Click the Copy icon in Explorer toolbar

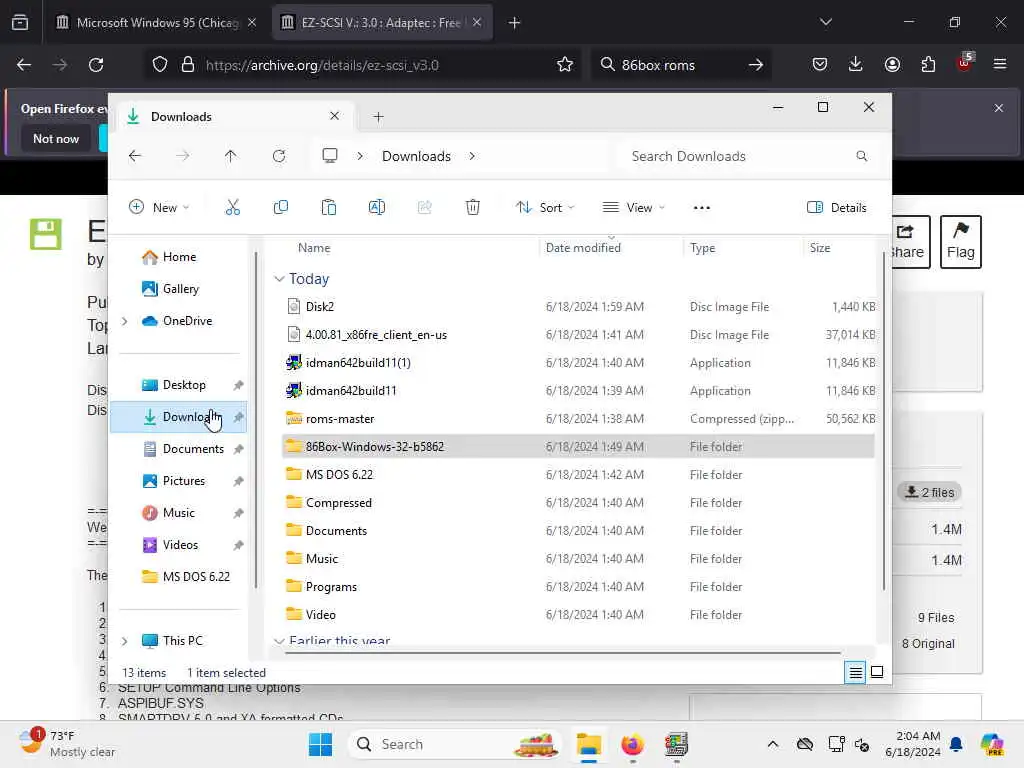click(281, 208)
